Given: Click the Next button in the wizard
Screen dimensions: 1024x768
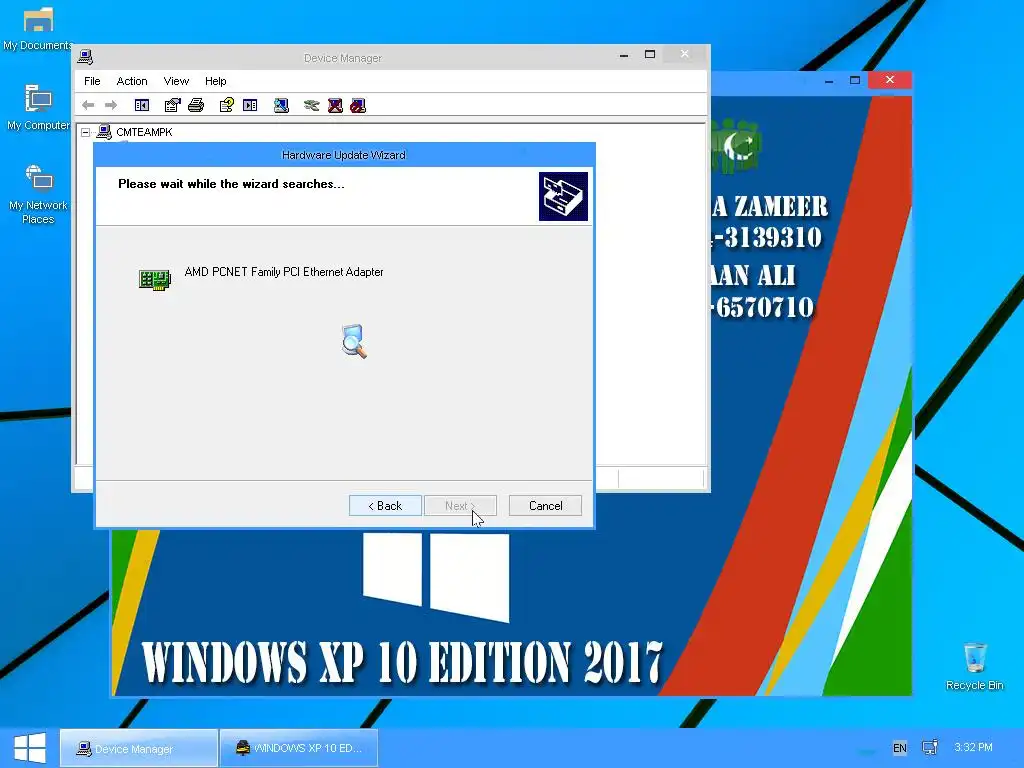Looking at the screenshot, I should [460, 505].
